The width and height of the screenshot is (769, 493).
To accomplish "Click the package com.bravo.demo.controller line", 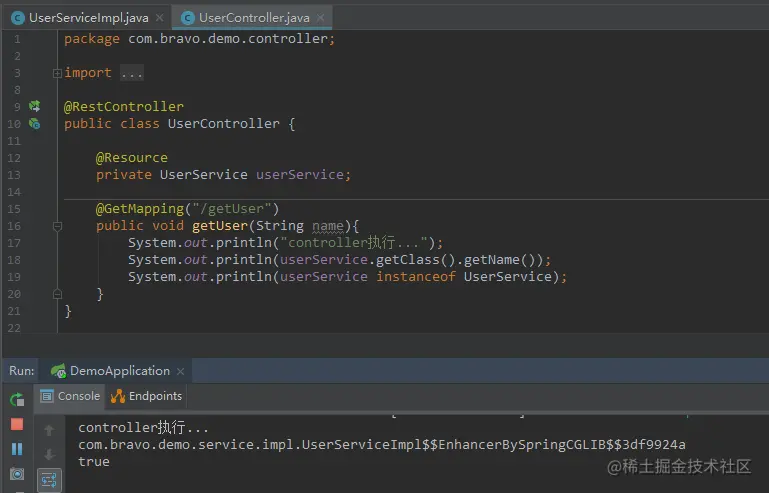I will point(200,39).
